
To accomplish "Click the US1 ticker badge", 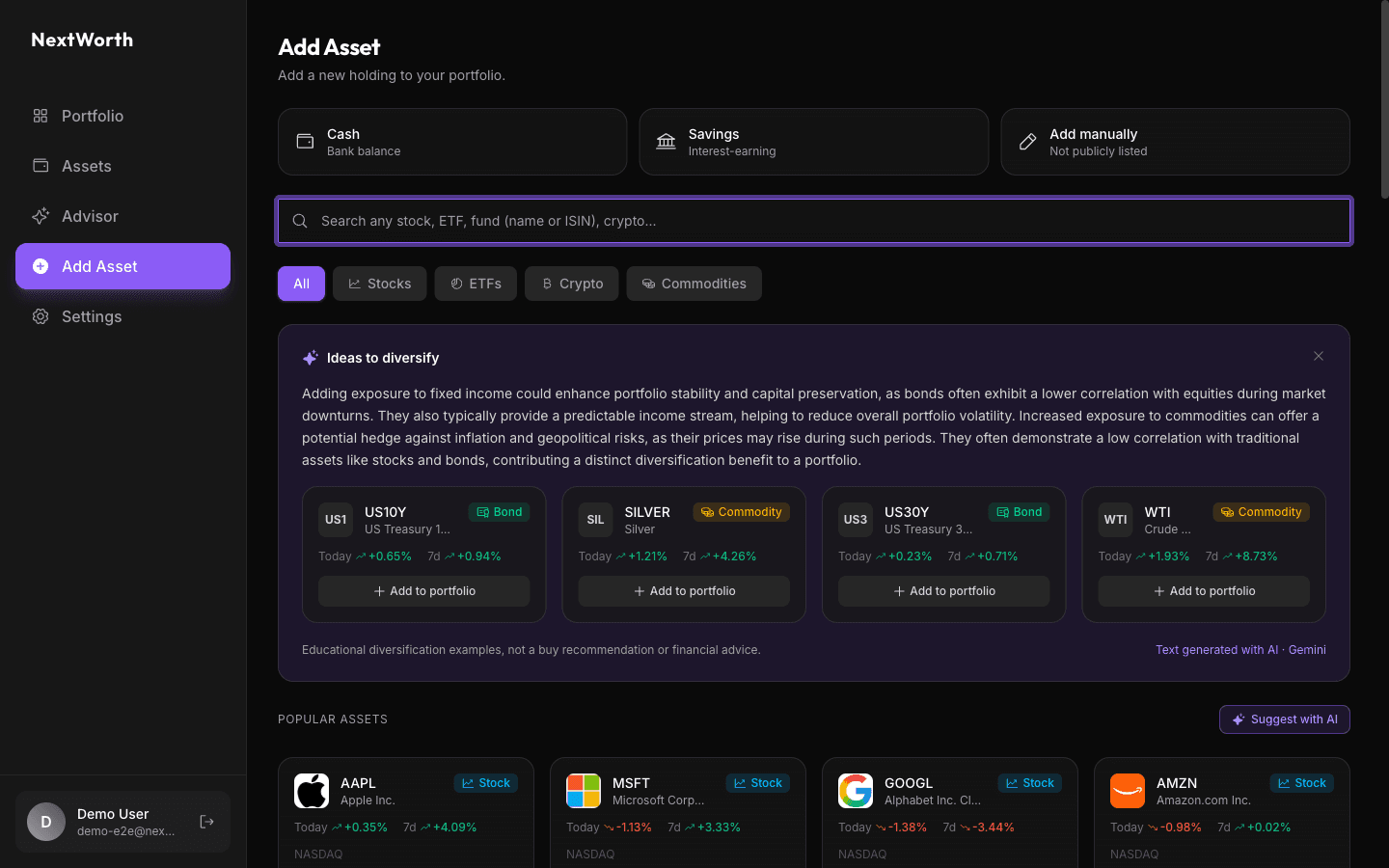I will [336, 520].
